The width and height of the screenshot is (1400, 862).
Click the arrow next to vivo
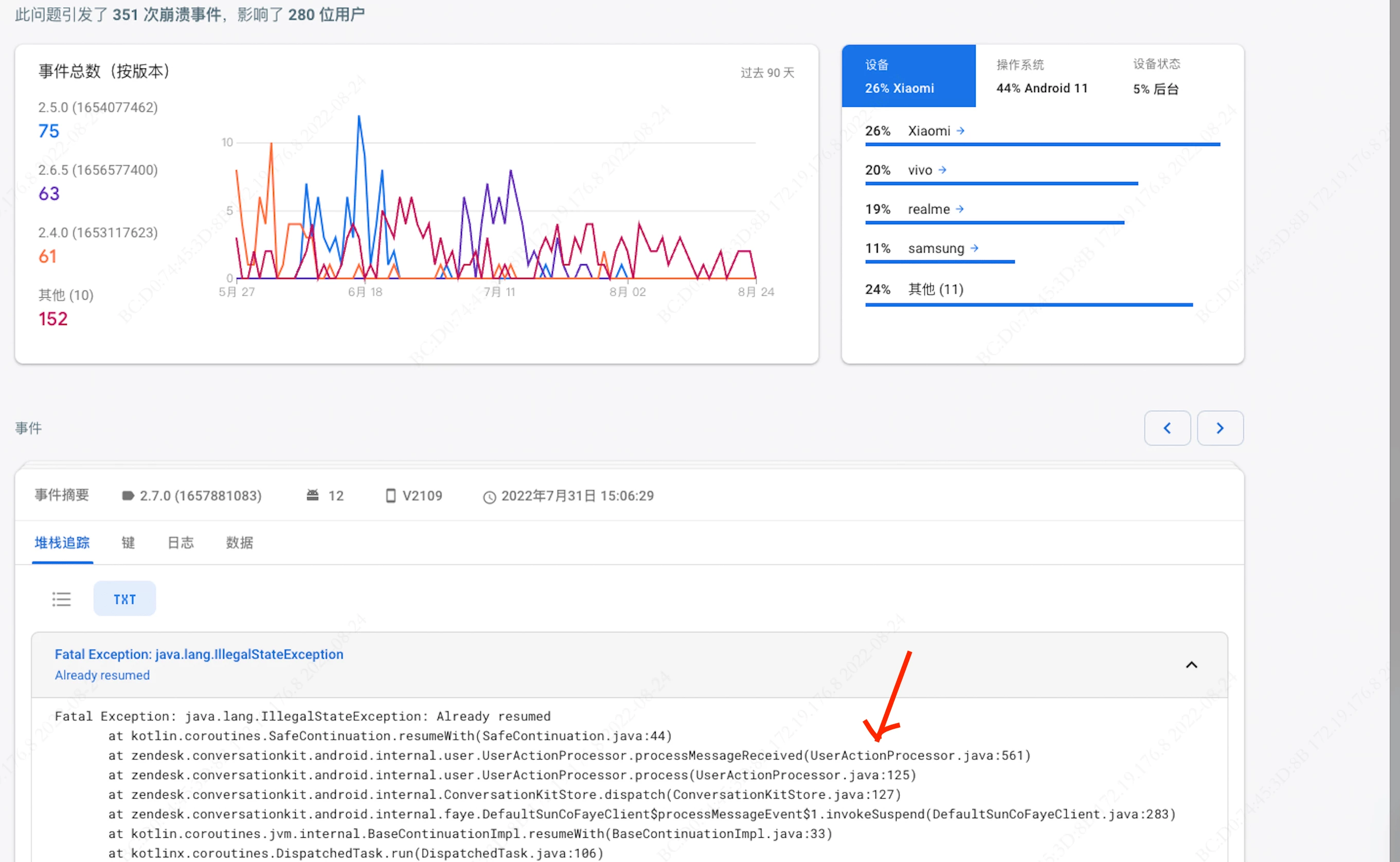(x=942, y=170)
